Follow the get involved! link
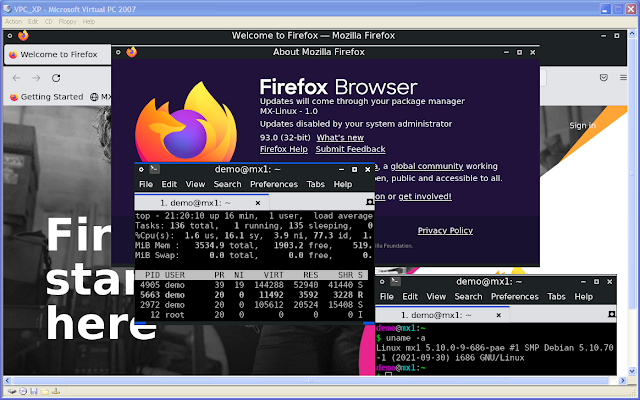Viewport: 640px width, 400px height. click(x=425, y=196)
